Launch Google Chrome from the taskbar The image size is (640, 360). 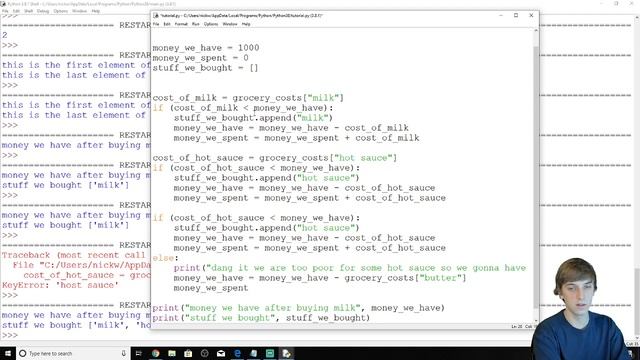click(x=156, y=353)
